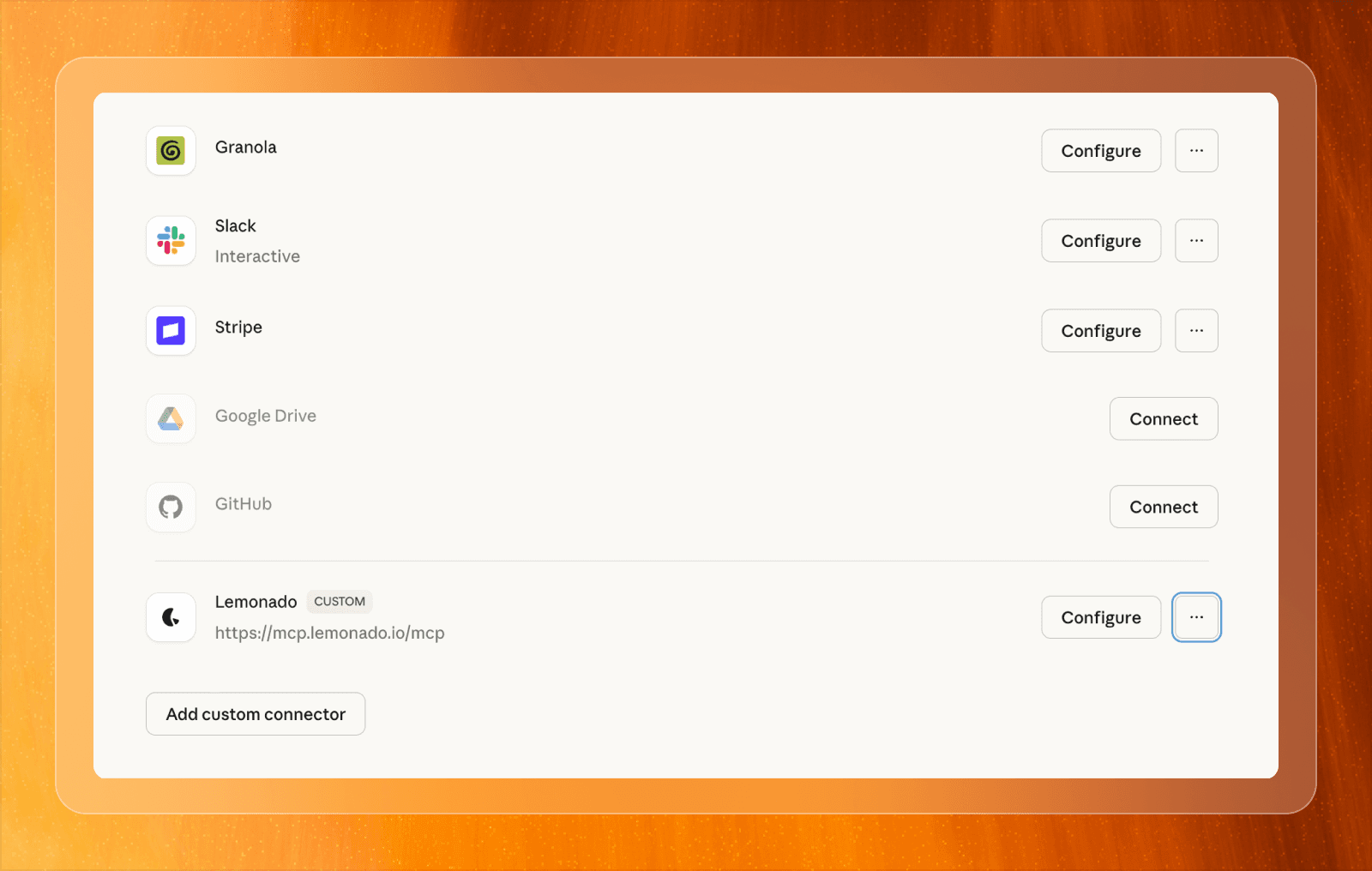Viewport: 1372px width, 871px height.
Task: Select the Google Drive label
Action: pos(266,416)
